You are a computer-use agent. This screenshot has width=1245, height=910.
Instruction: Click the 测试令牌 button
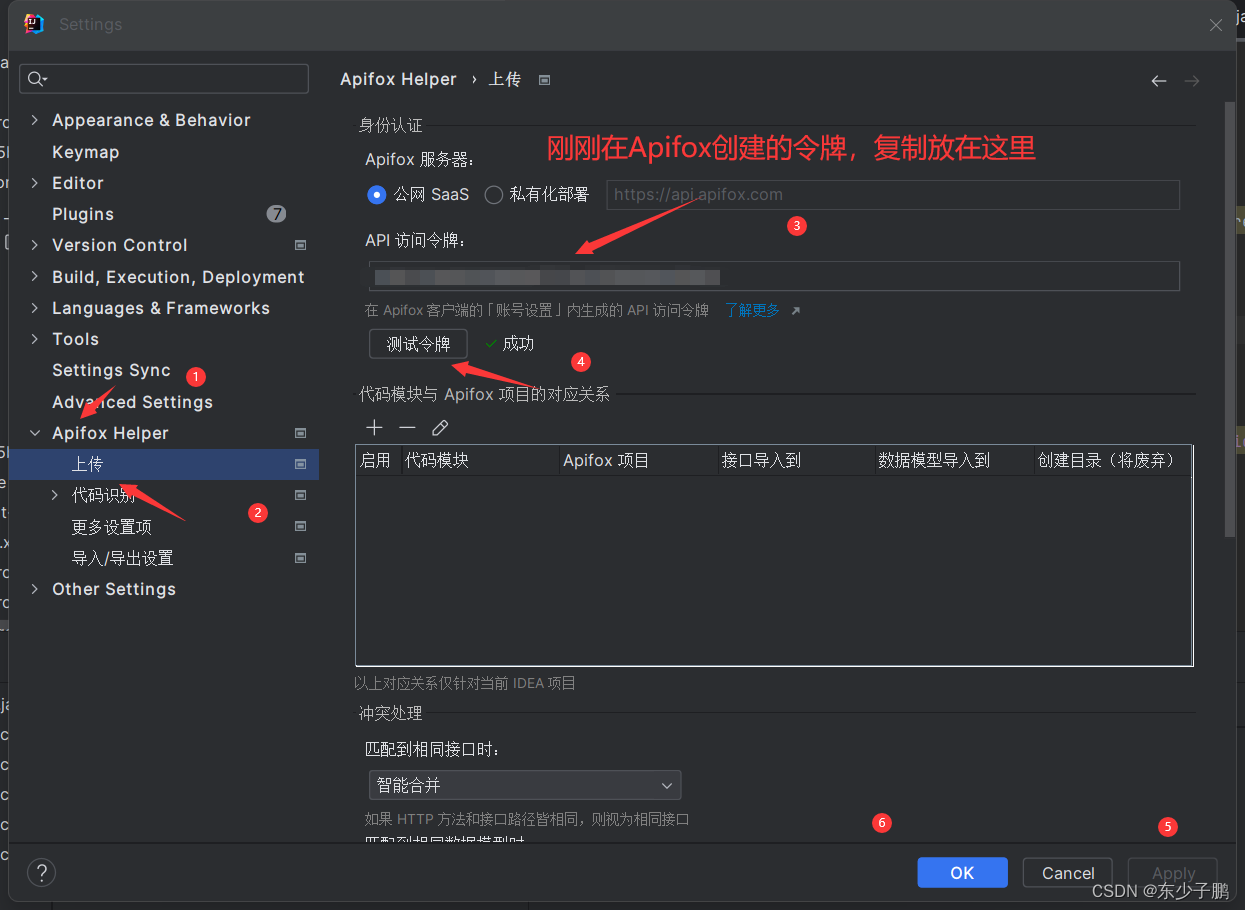pos(418,343)
